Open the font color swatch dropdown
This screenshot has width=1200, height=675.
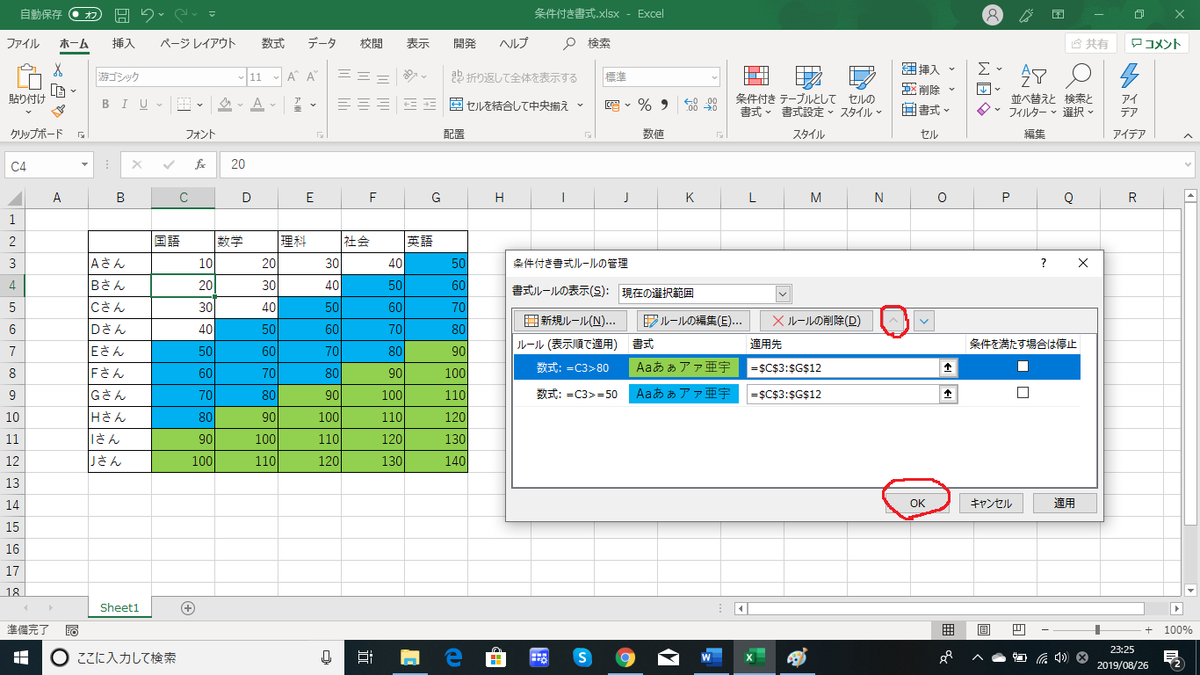pyautogui.click(x=272, y=104)
